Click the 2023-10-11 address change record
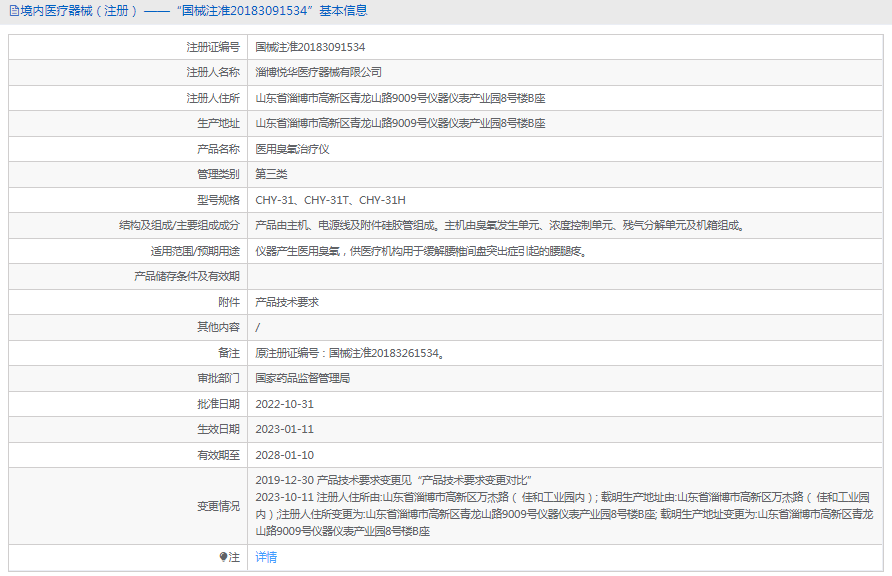Screen dimensions: 892x576 coord(564,514)
